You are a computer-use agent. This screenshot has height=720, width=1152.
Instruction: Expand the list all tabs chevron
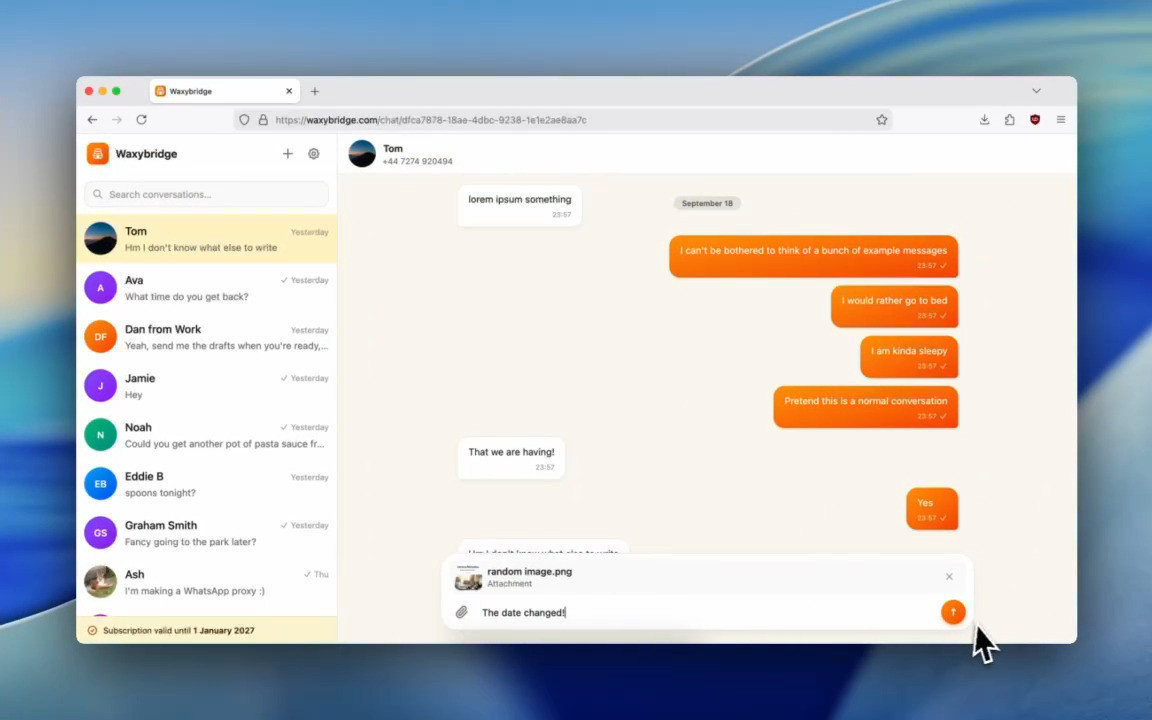[x=1036, y=91]
